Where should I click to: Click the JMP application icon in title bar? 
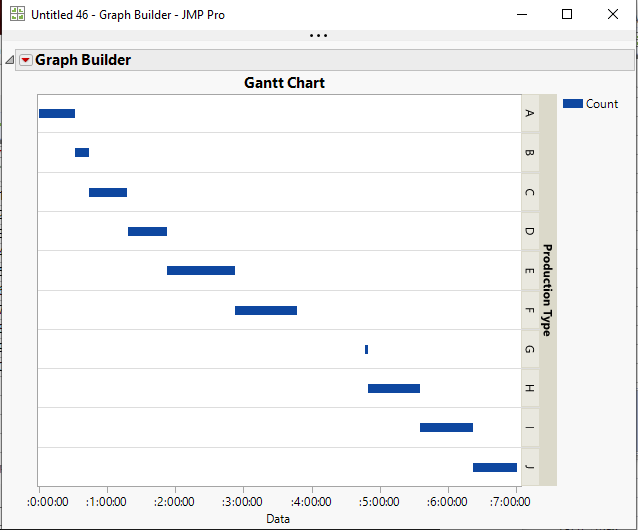point(17,15)
